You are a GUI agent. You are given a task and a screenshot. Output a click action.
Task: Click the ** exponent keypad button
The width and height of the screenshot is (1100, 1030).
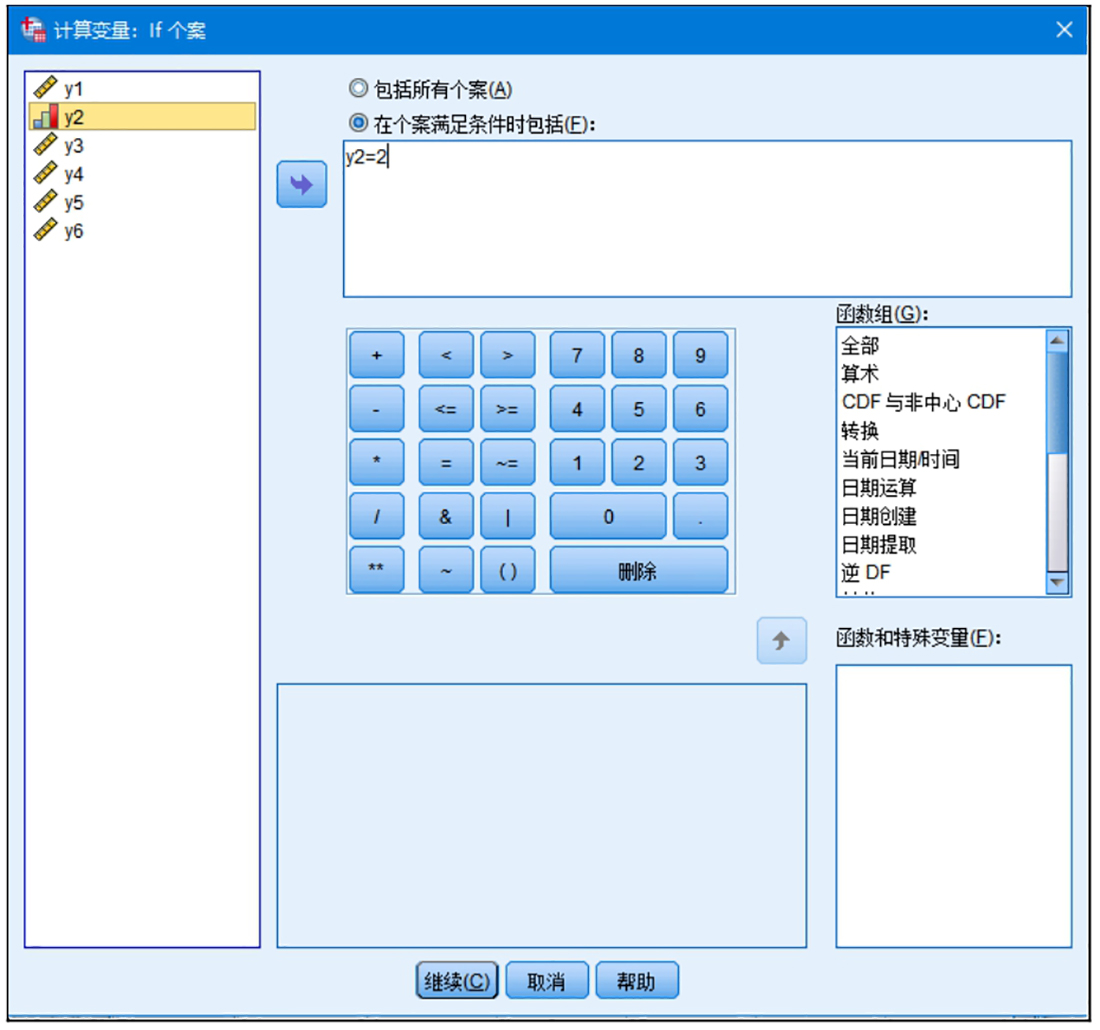point(377,570)
